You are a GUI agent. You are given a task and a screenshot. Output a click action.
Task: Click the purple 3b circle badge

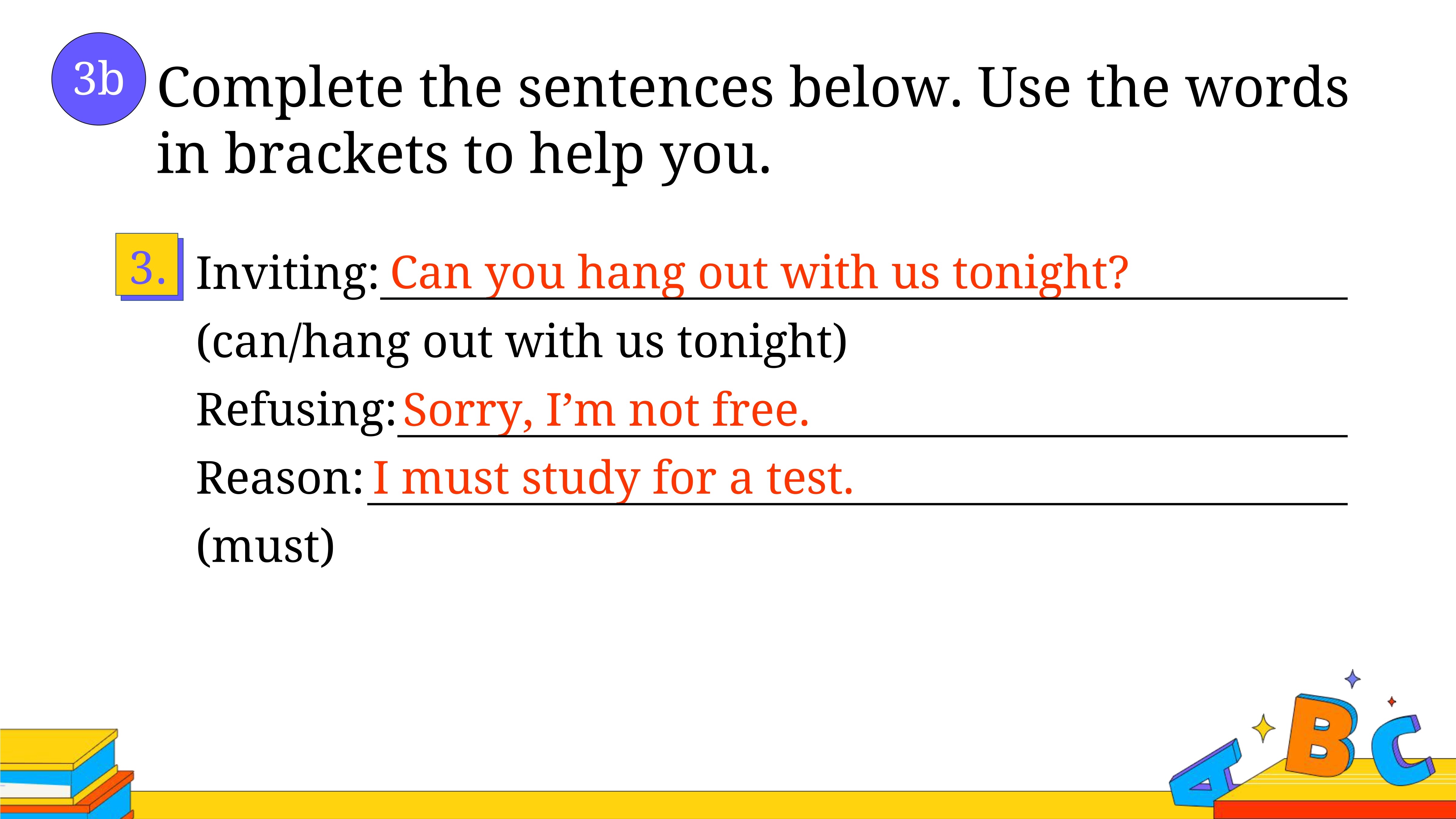click(x=98, y=79)
